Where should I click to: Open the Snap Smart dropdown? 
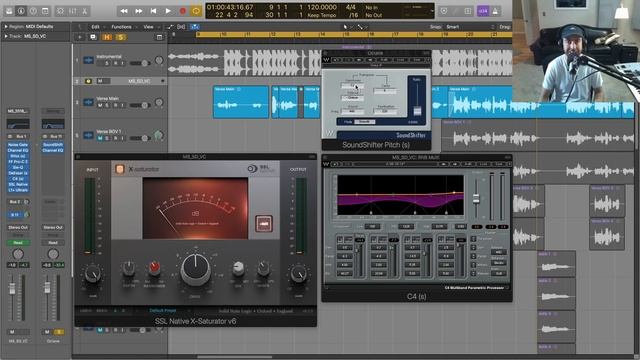click(470, 27)
